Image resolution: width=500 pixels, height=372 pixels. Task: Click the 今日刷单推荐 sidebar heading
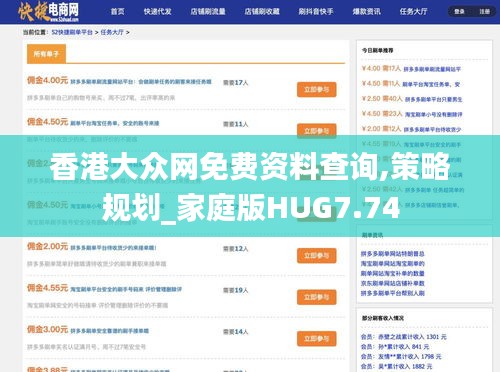pos(378,50)
